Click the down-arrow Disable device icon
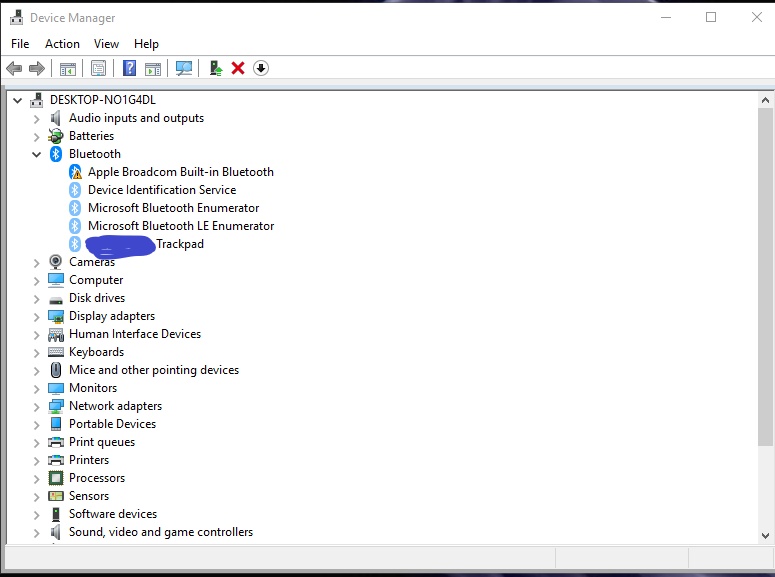Viewport: 775px width, 577px height. pos(260,68)
